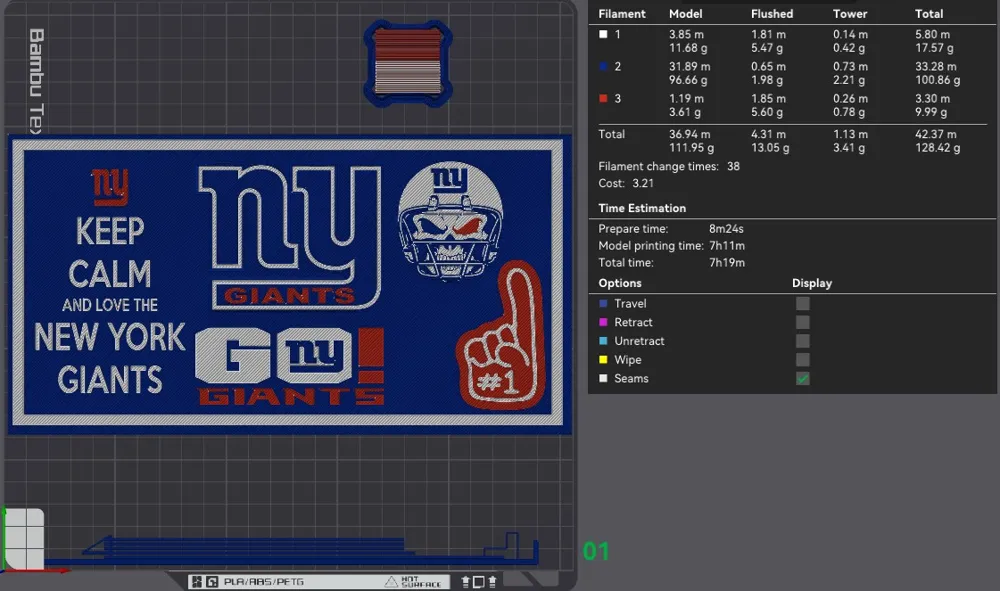Click the Cost value 3.21
This screenshot has width=1000, height=591.
643,183
